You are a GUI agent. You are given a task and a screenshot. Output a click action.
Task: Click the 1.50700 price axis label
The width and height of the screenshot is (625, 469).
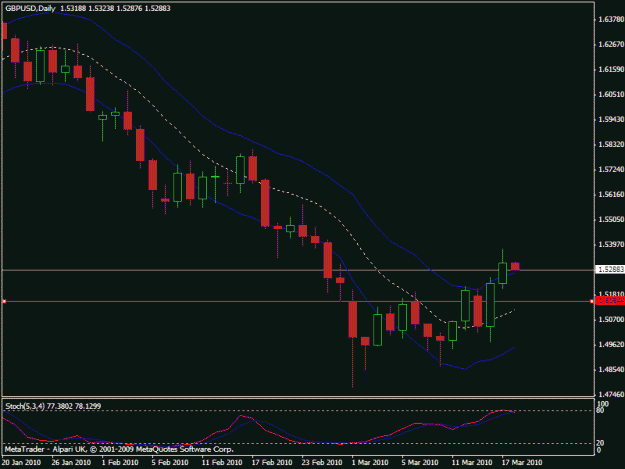[x=611, y=320]
